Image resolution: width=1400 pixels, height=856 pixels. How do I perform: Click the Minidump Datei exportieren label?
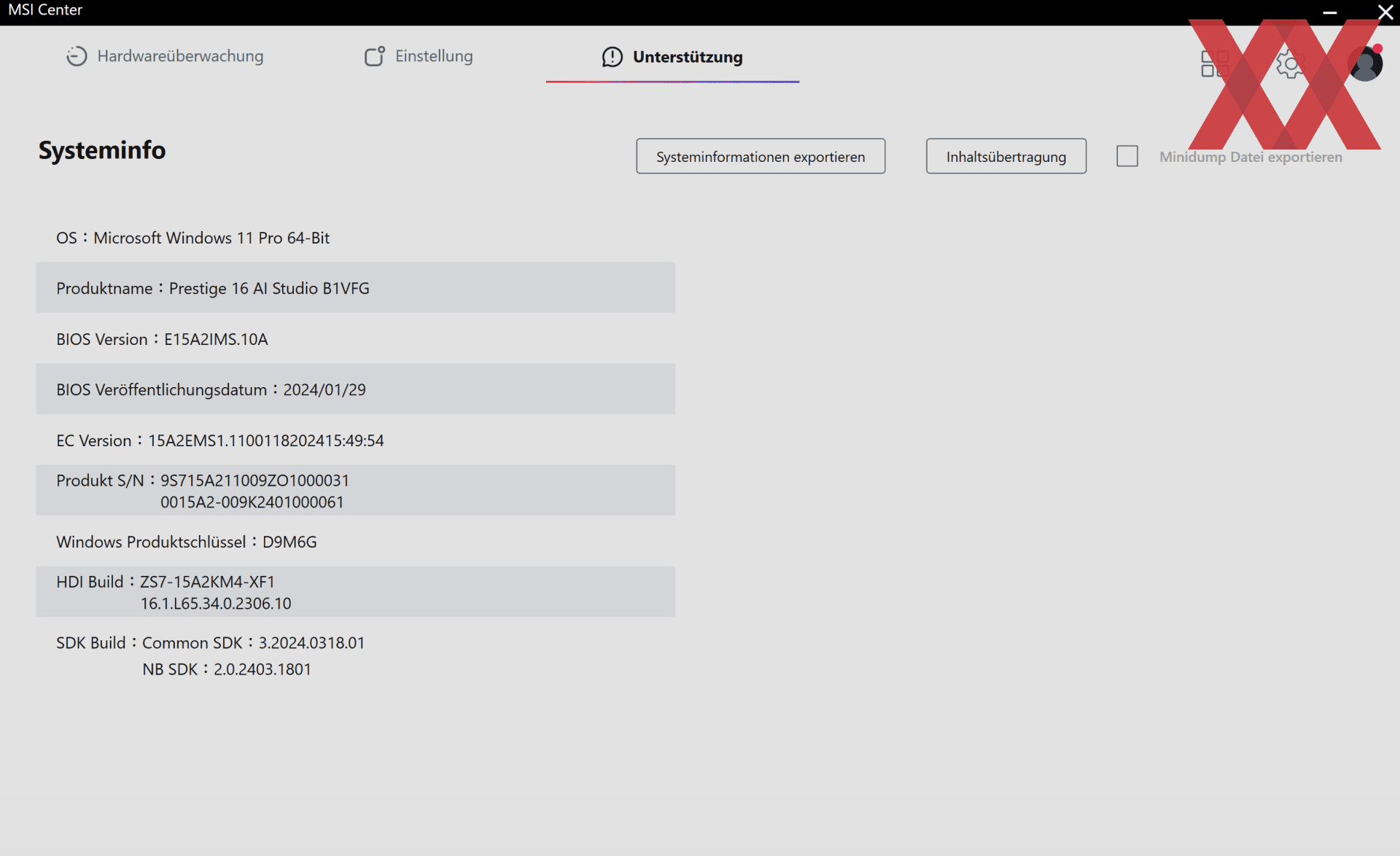1251,157
